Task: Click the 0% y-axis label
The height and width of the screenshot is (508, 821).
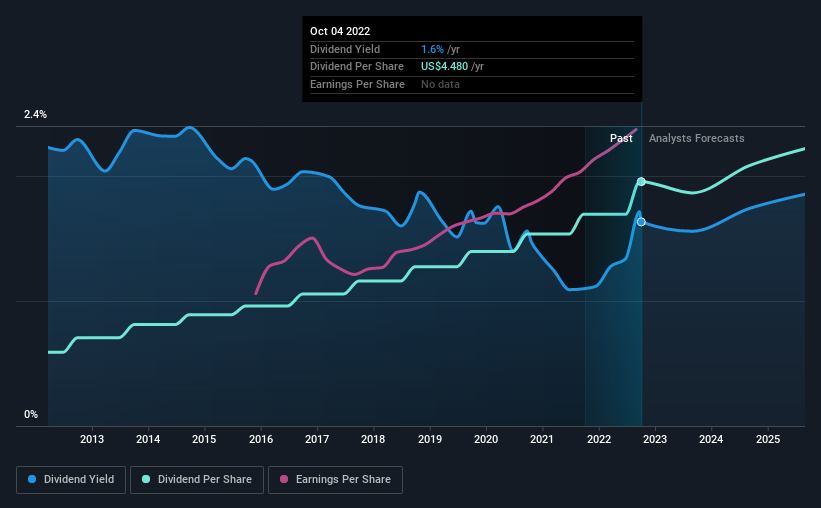Action: coord(31,414)
